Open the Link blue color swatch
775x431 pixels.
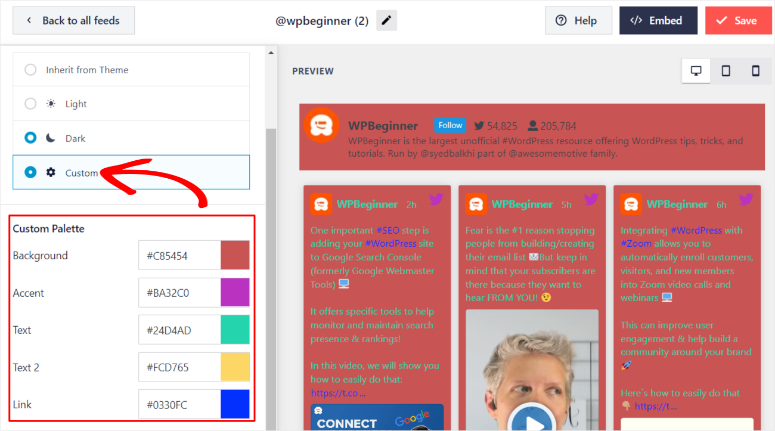235,404
